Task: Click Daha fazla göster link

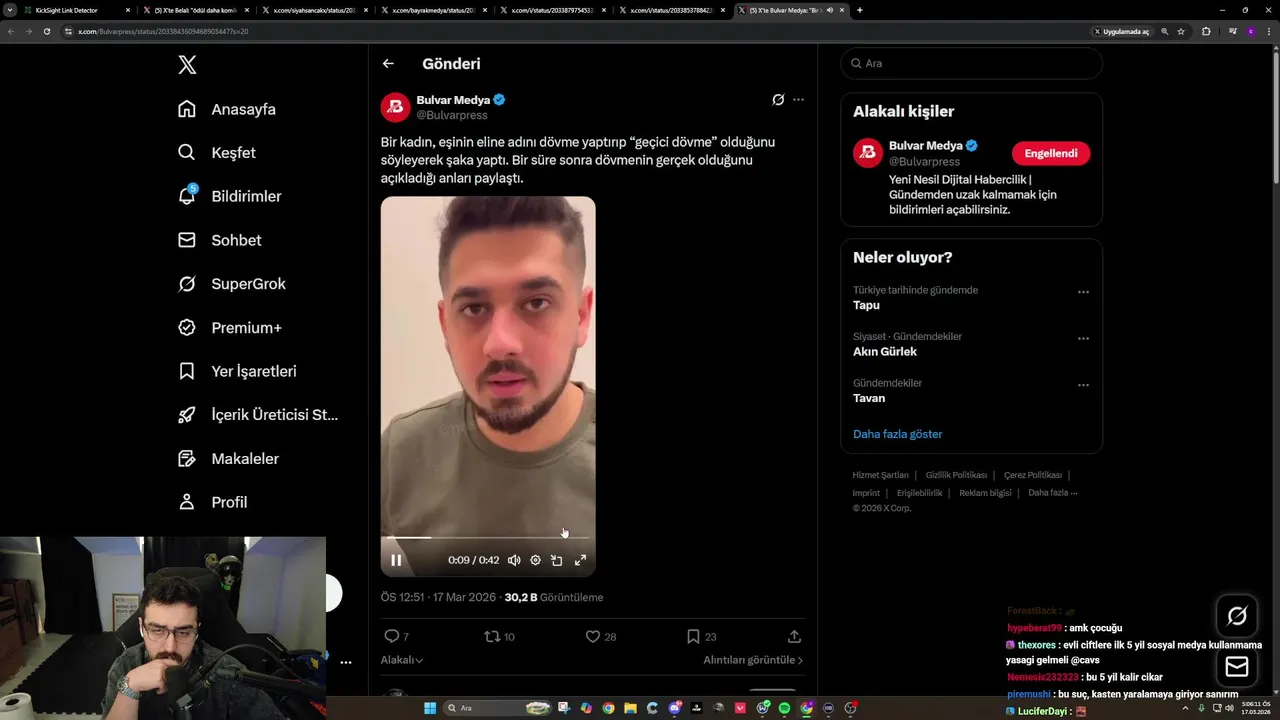Action: (x=898, y=434)
